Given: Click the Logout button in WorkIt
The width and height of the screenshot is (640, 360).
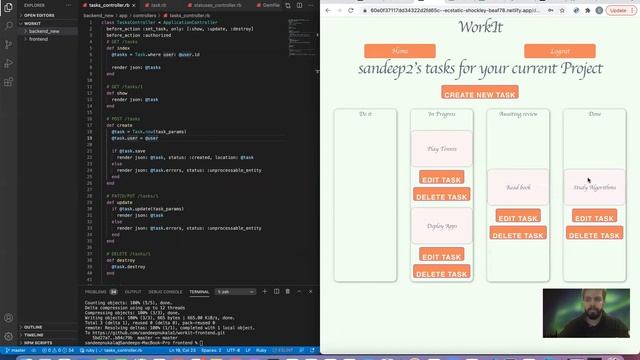Looking at the screenshot, I should (x=560, y=51).
